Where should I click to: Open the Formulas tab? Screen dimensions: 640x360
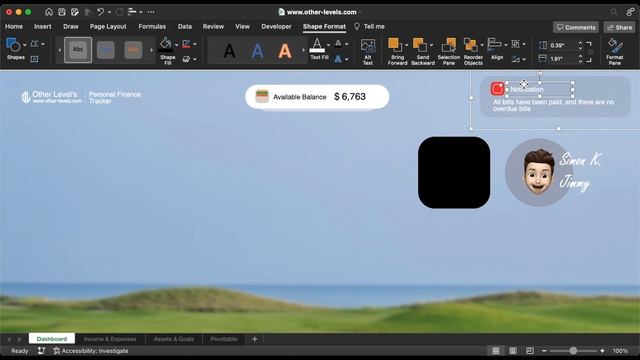click(x=152, y=27)
